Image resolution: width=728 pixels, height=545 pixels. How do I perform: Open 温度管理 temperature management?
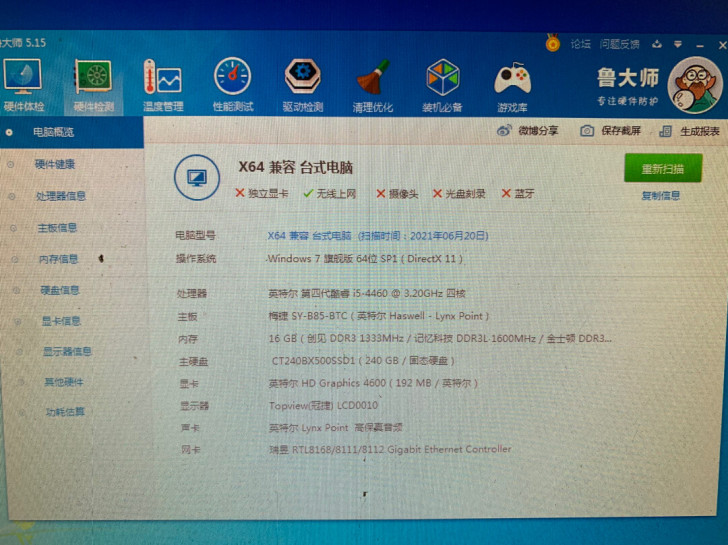click(163, 85)
